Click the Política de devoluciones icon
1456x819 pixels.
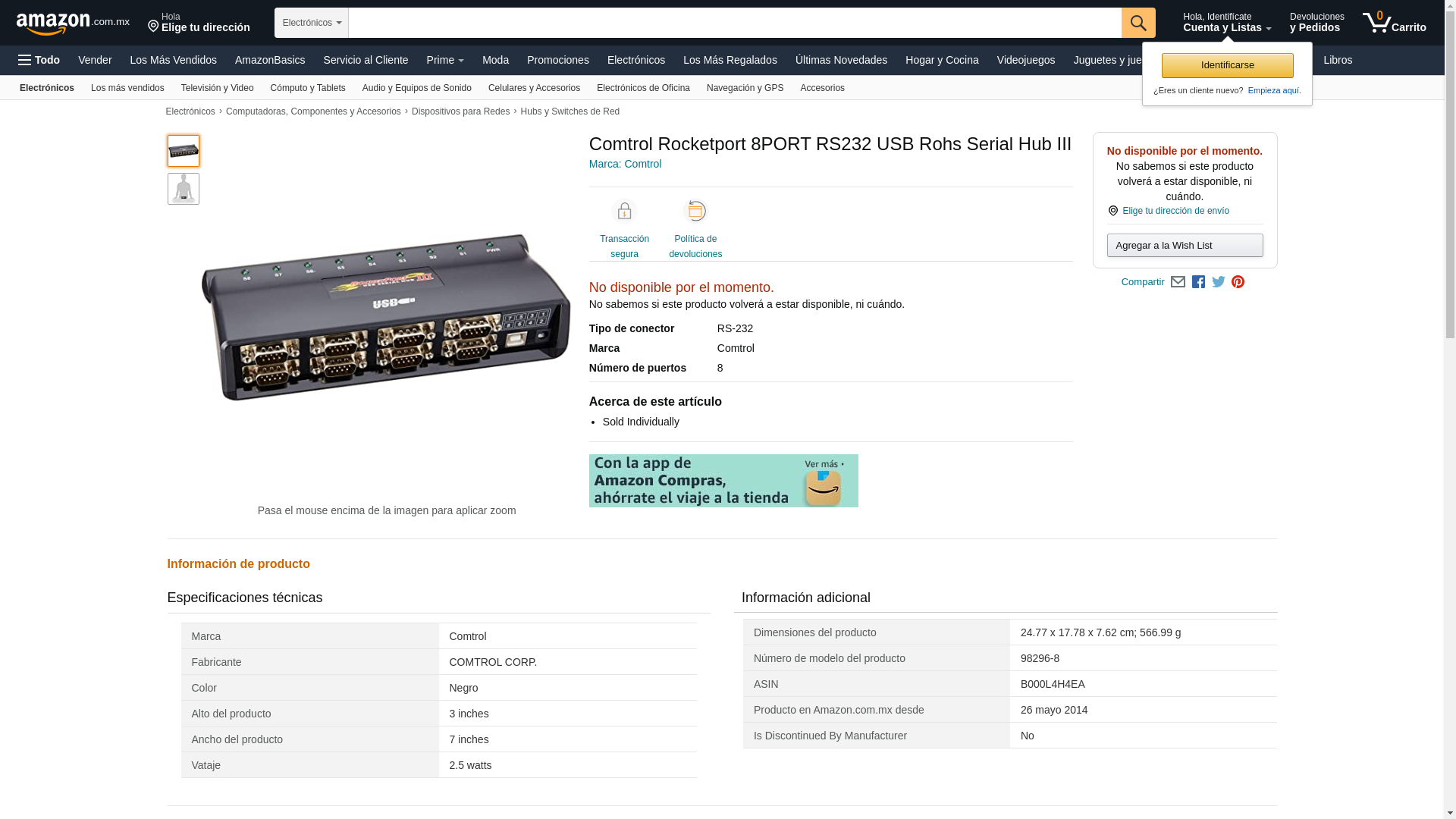point(695,212)
